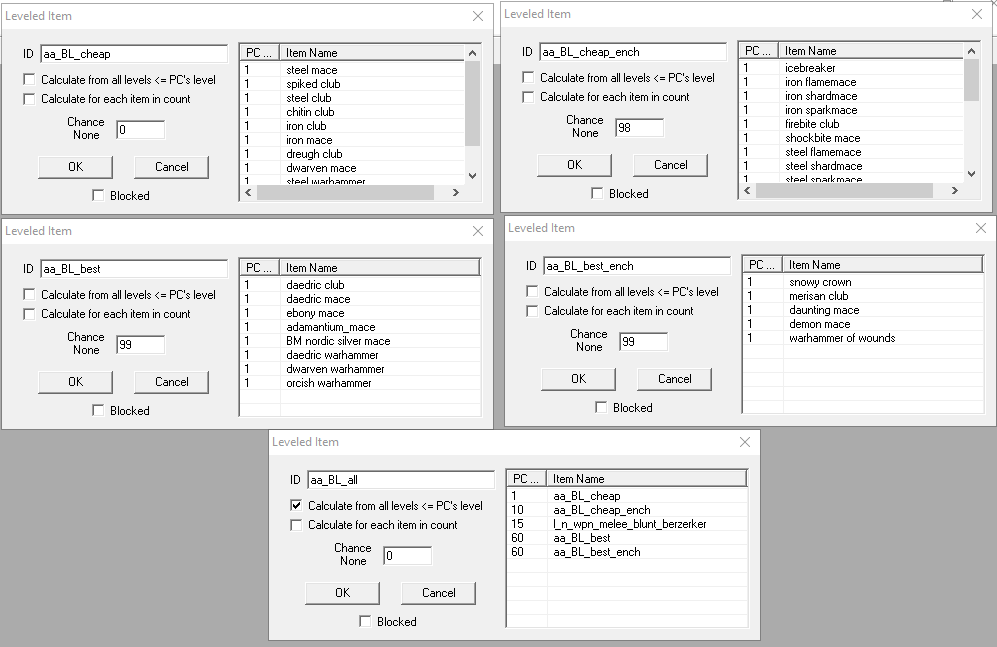
Task: Click scroll-down arrow in aa_BL_cheap_ench item list
Action: click(x=972, y=174)
